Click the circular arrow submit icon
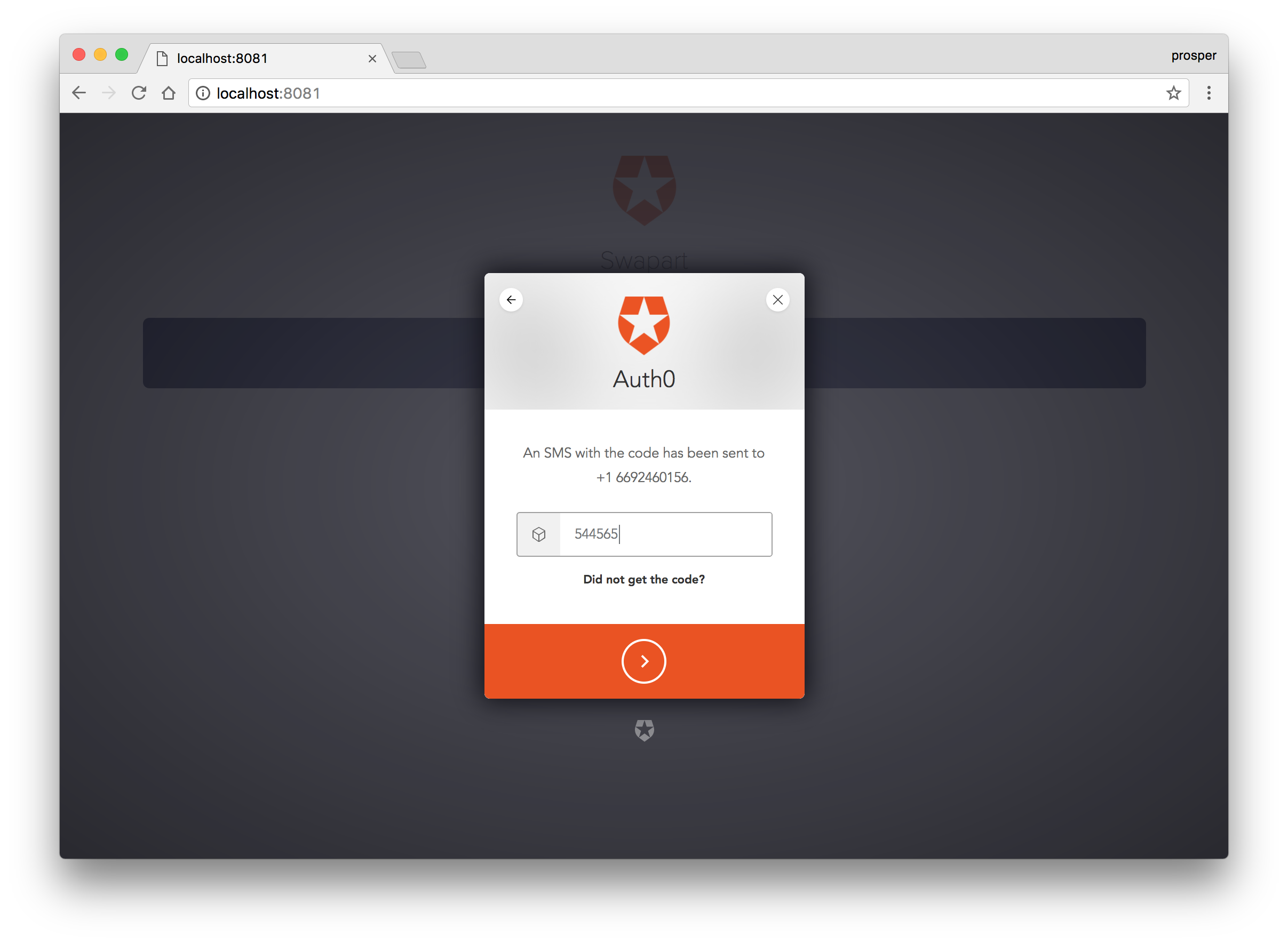Image resolution: width=1288 pixels, height=944 pixels. (644, 660)
